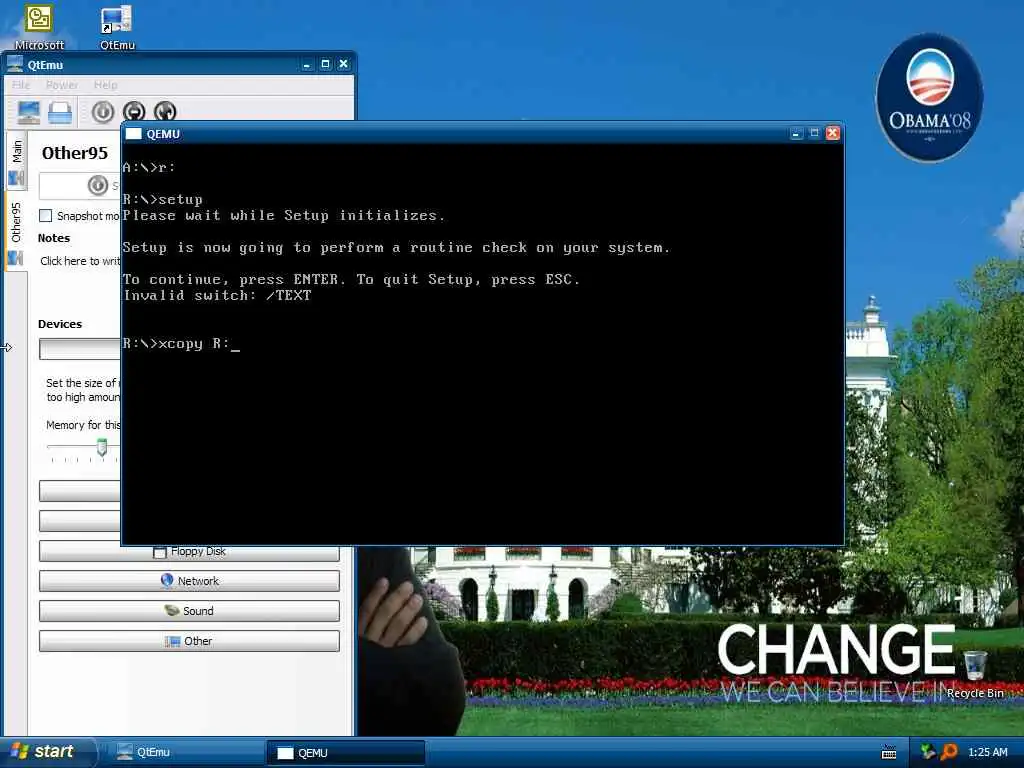The image size is (1024, 768).
Task: Minimize the QEMU console window
Action: [796, 133]
